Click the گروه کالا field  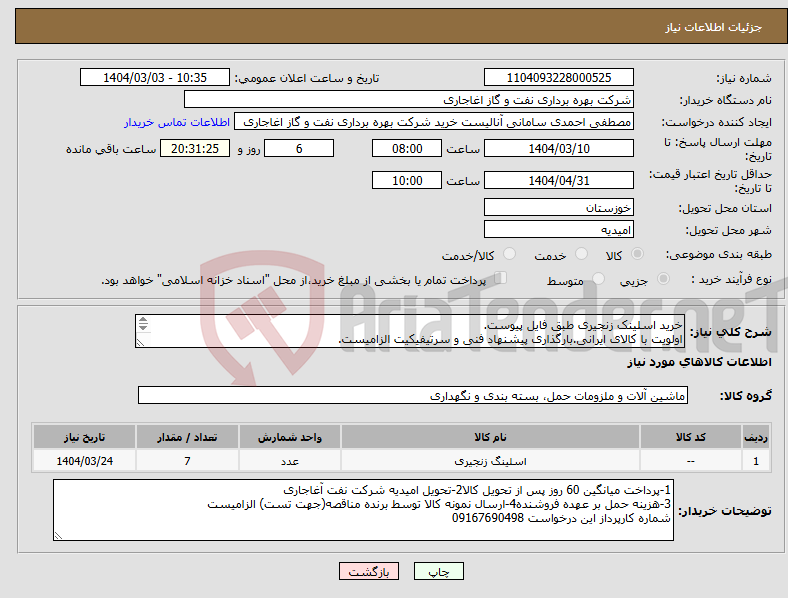coord(413,395)
